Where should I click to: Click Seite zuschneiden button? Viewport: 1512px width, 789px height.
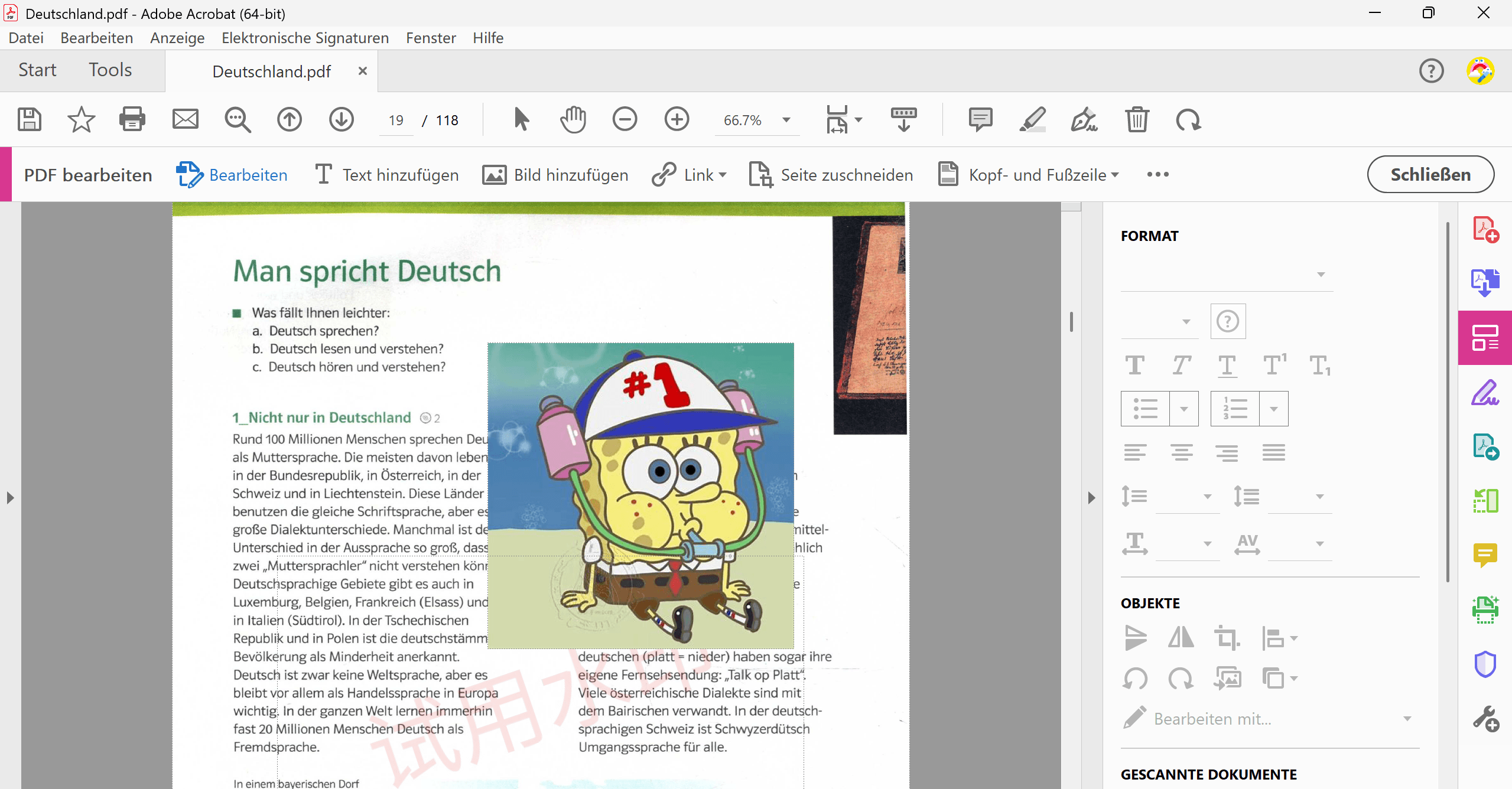(831, 175)
